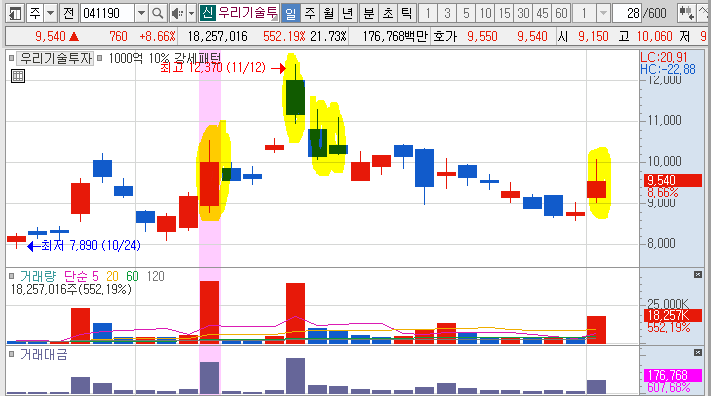Click stock name 우리기술투 label
This screenshot has height=396, width=711.
tap(248, 13)
